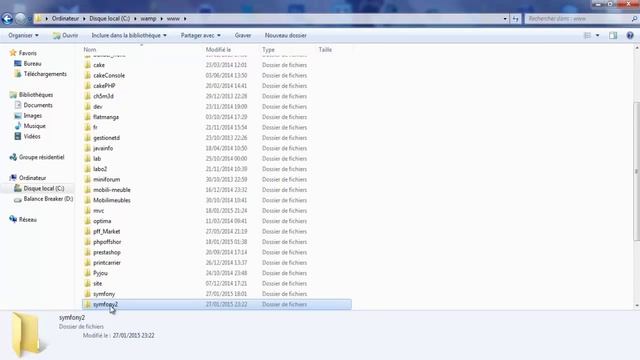Sort by the Type column header
This screenshot has height=360, width=640.
pos(268,49)
